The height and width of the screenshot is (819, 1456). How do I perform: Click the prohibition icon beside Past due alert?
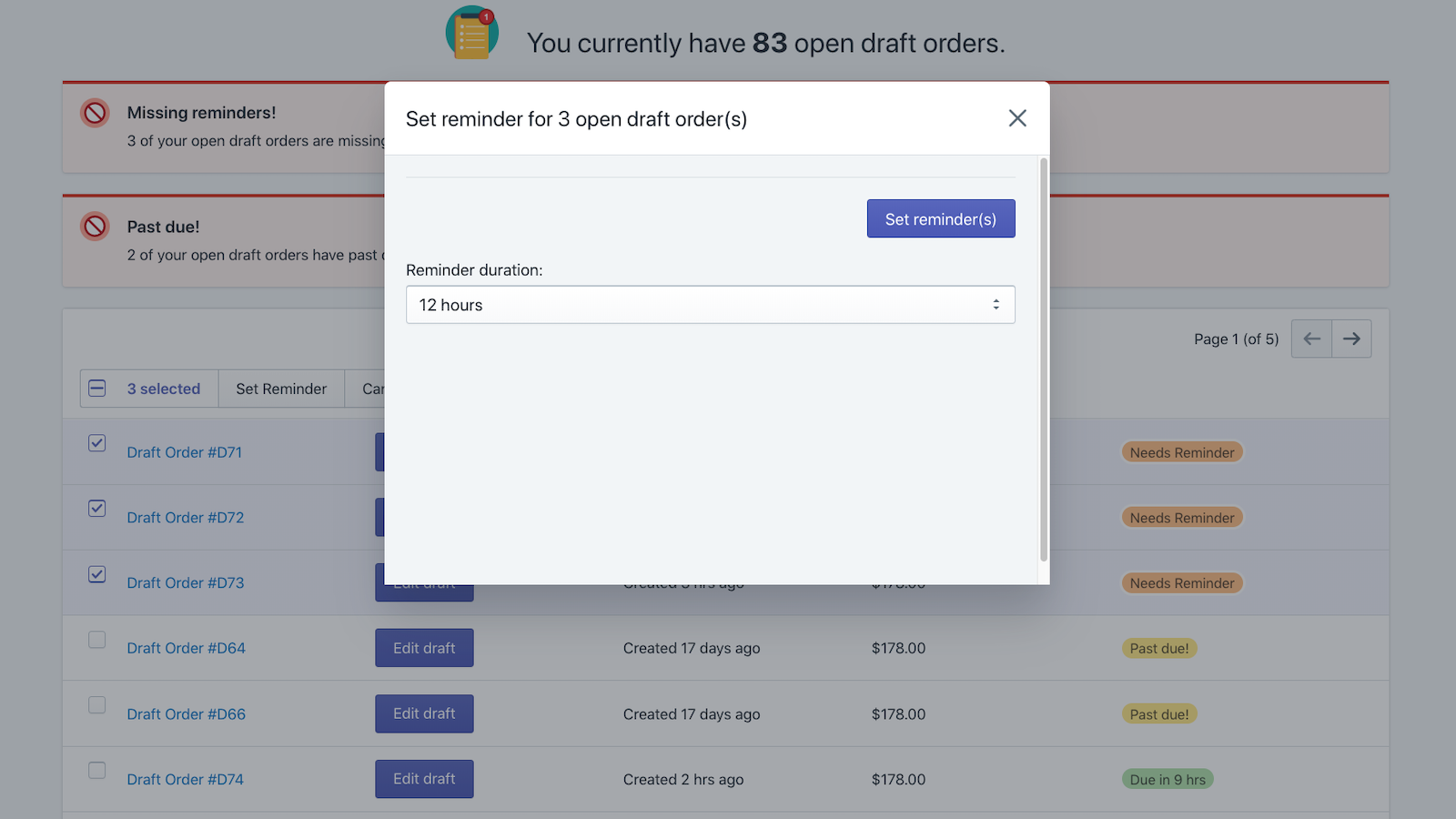95,227
